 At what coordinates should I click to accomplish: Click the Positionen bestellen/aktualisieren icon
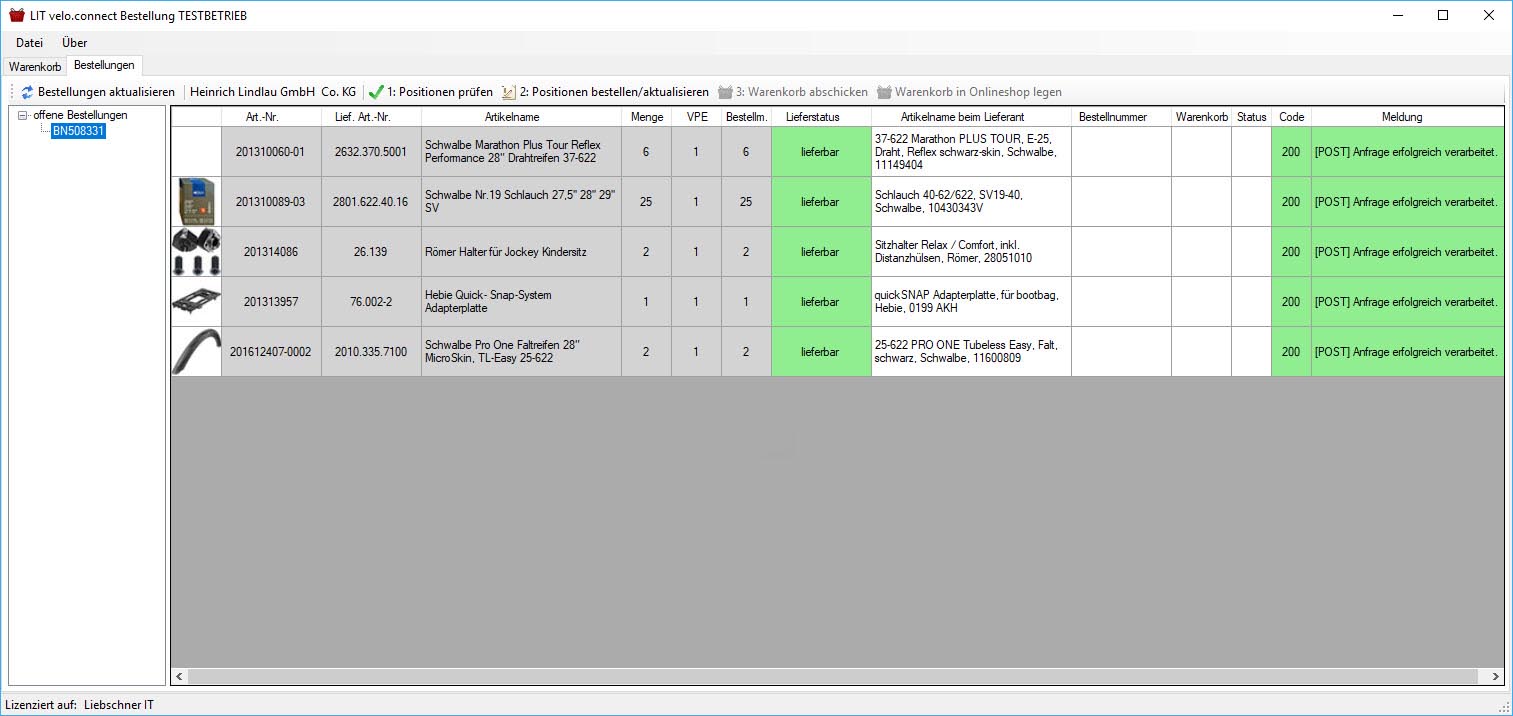[508, 92]
